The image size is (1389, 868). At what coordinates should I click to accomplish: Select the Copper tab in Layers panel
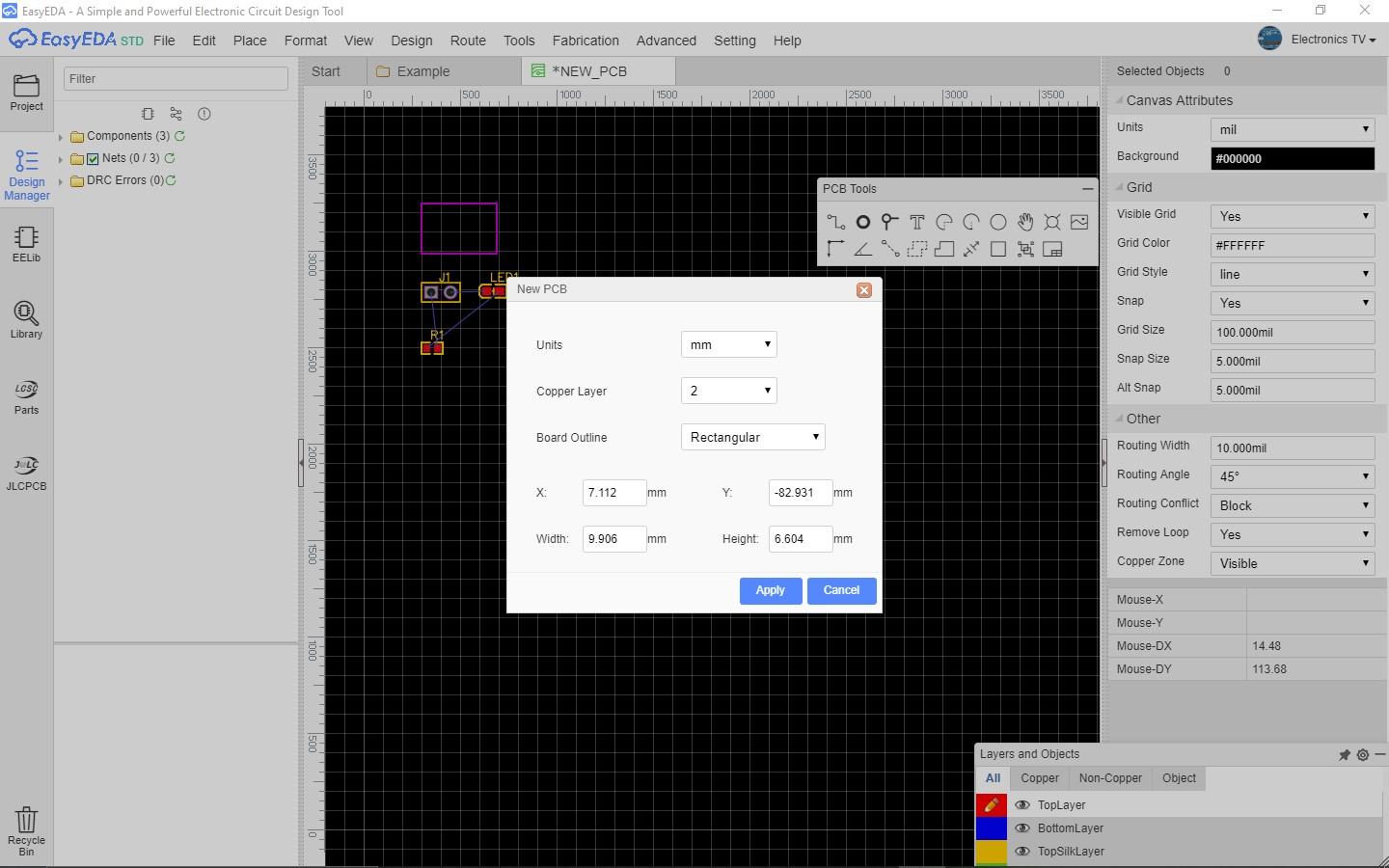tap(1040, 778)
